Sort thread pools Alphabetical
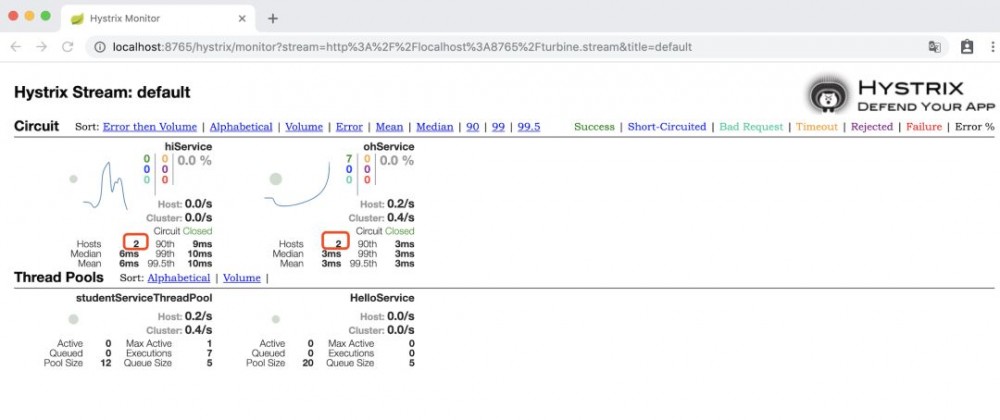The width and height of the screenshot is (1000, 420). (x=179, y=278)
